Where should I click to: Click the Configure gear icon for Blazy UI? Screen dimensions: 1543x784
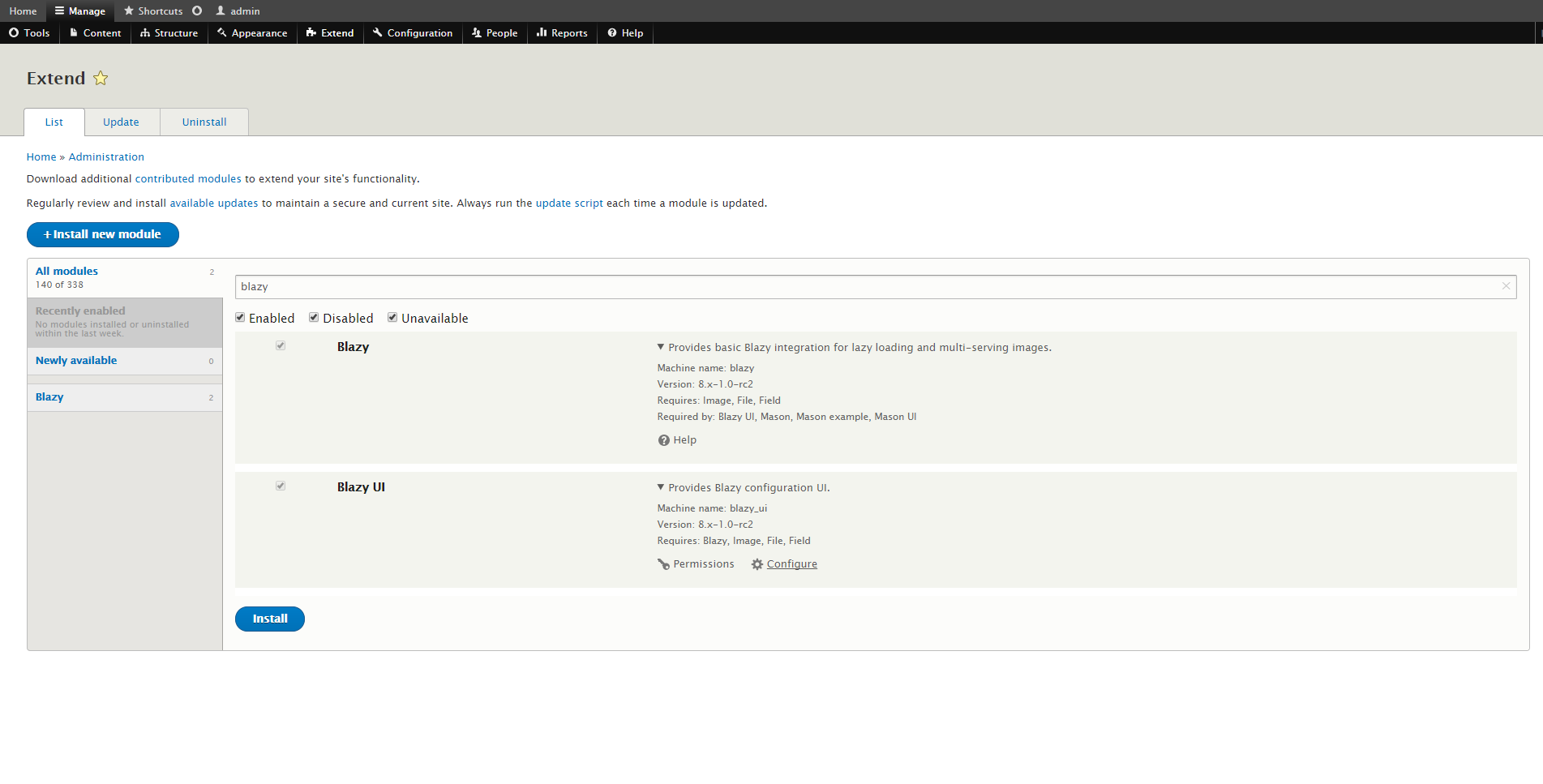coord(756,564)
